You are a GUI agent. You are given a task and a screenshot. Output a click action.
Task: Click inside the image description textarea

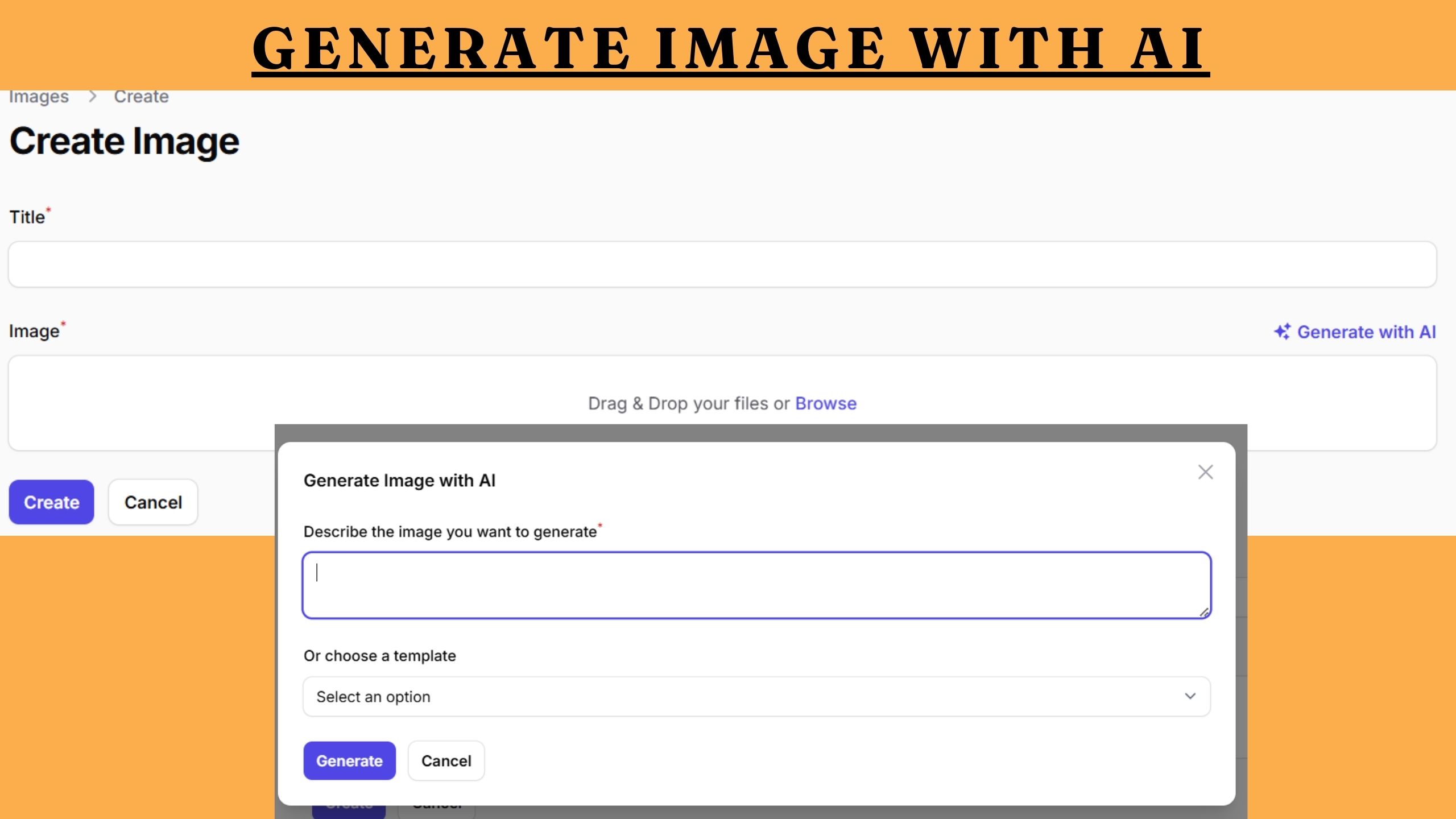tap(756, 585)
